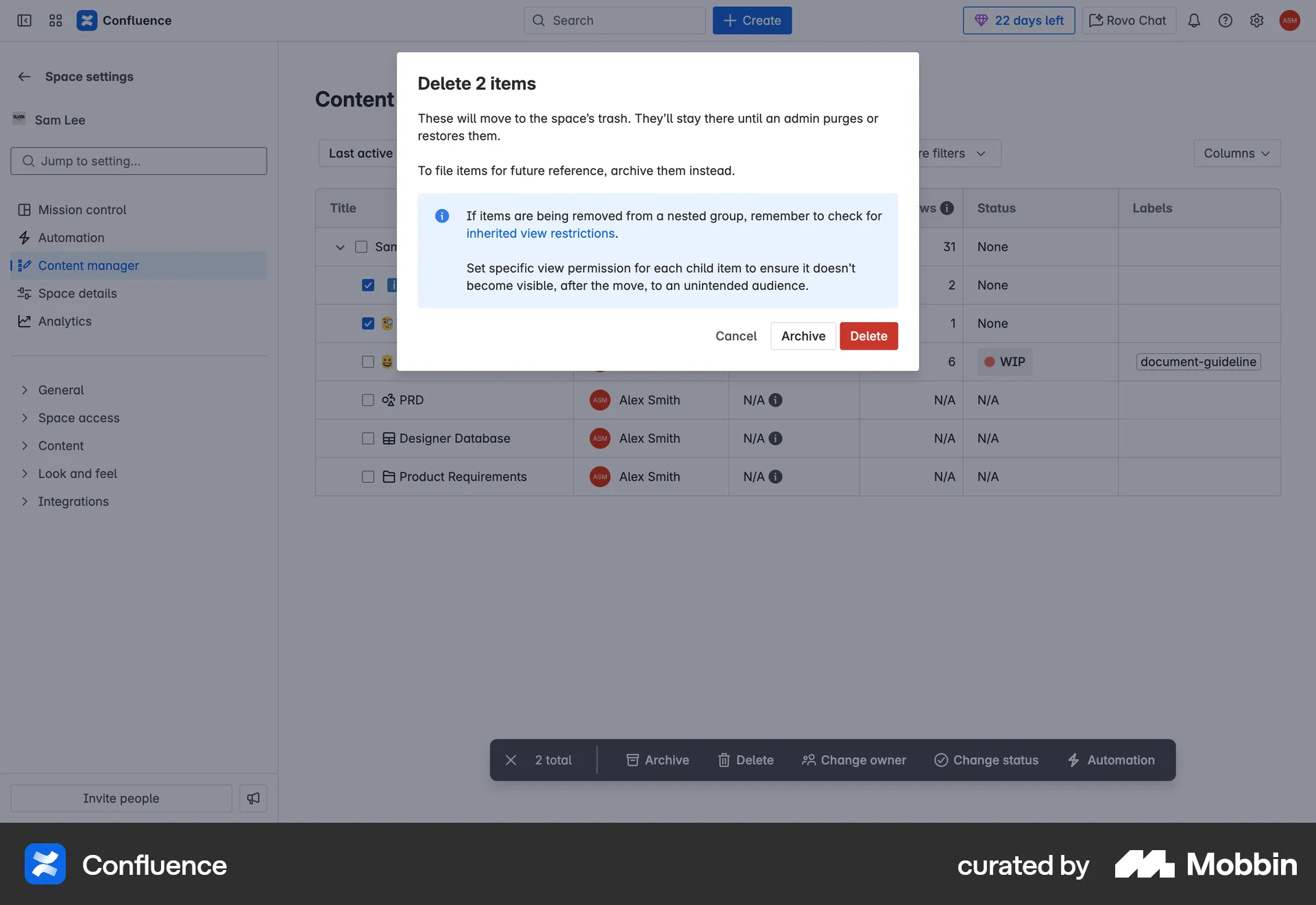
Task: Click Archive in the delete dialog
Action: pos(803,336)
